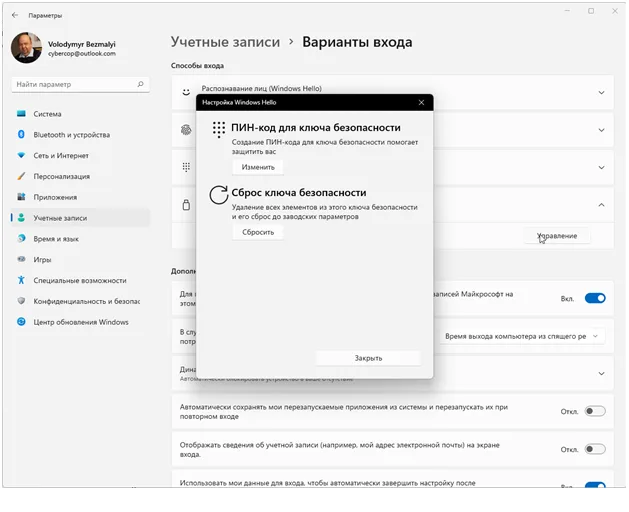Click the PIN keypad icon in sign-in list

coord(186,167)
